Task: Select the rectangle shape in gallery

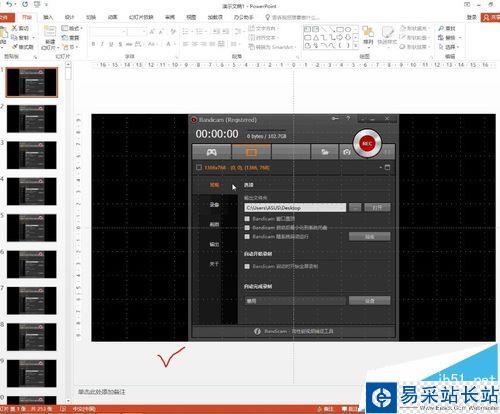Action: click(x=340, y=29)
